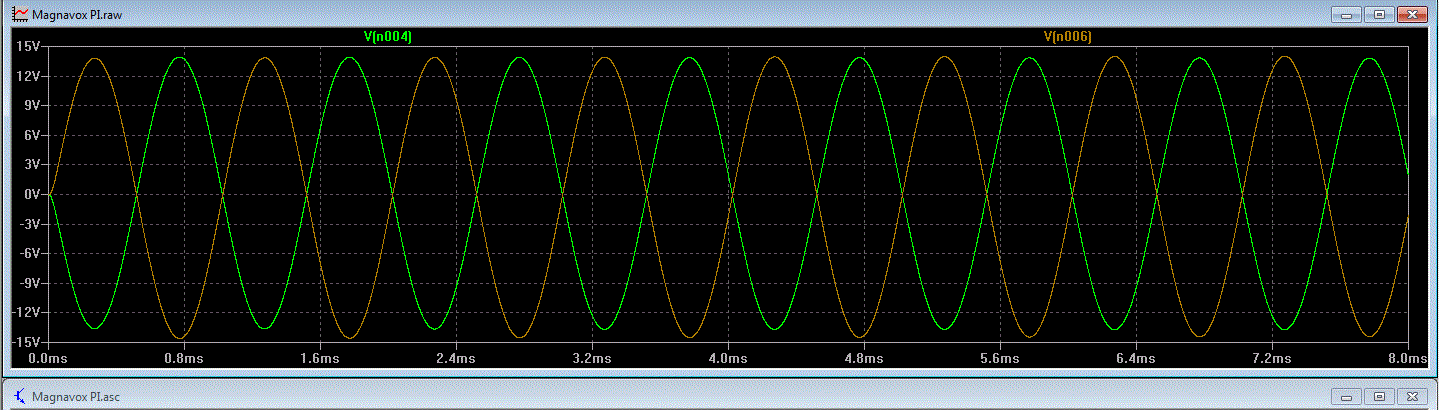Click the -15V vertical axis label

[25, 342]
